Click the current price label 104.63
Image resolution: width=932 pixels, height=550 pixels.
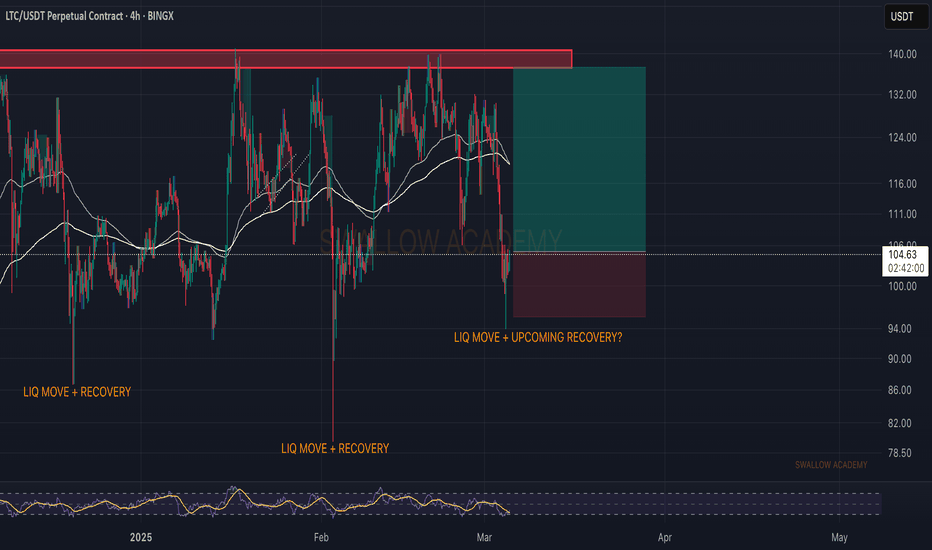pos(902,254)
